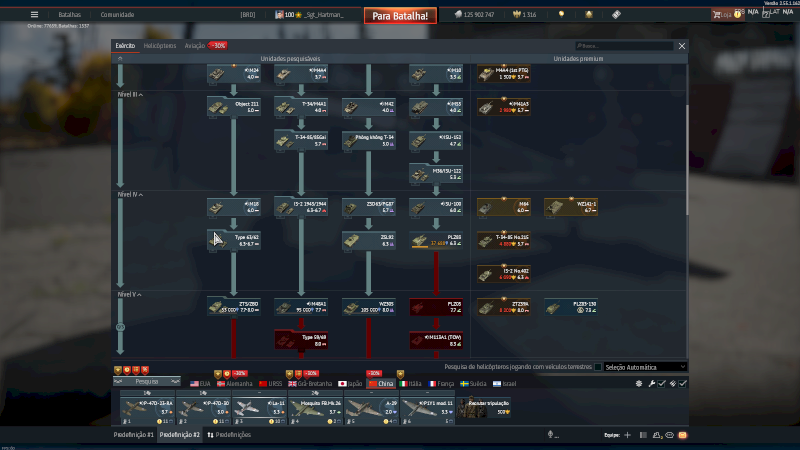Screen dimensions: 800x450
Task: Open the hamburger main menu
Action: [34, 14]
